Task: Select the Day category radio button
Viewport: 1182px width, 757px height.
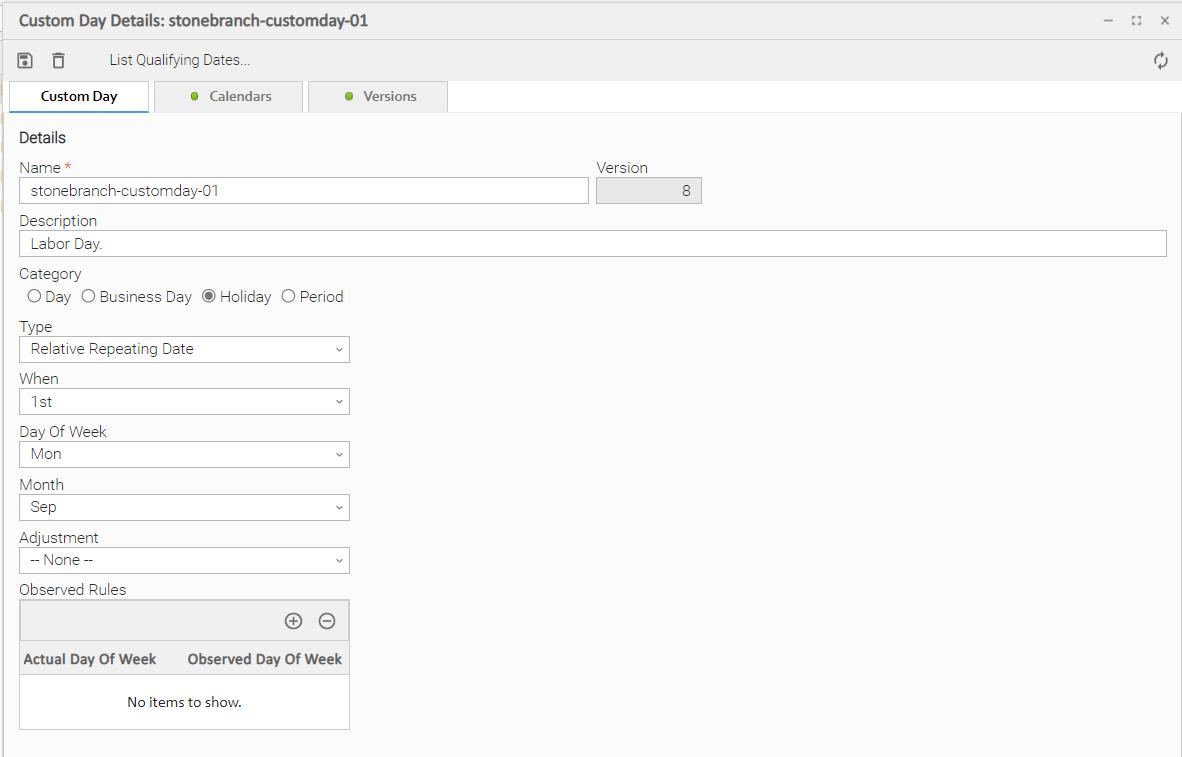Action: coord(35,296)
